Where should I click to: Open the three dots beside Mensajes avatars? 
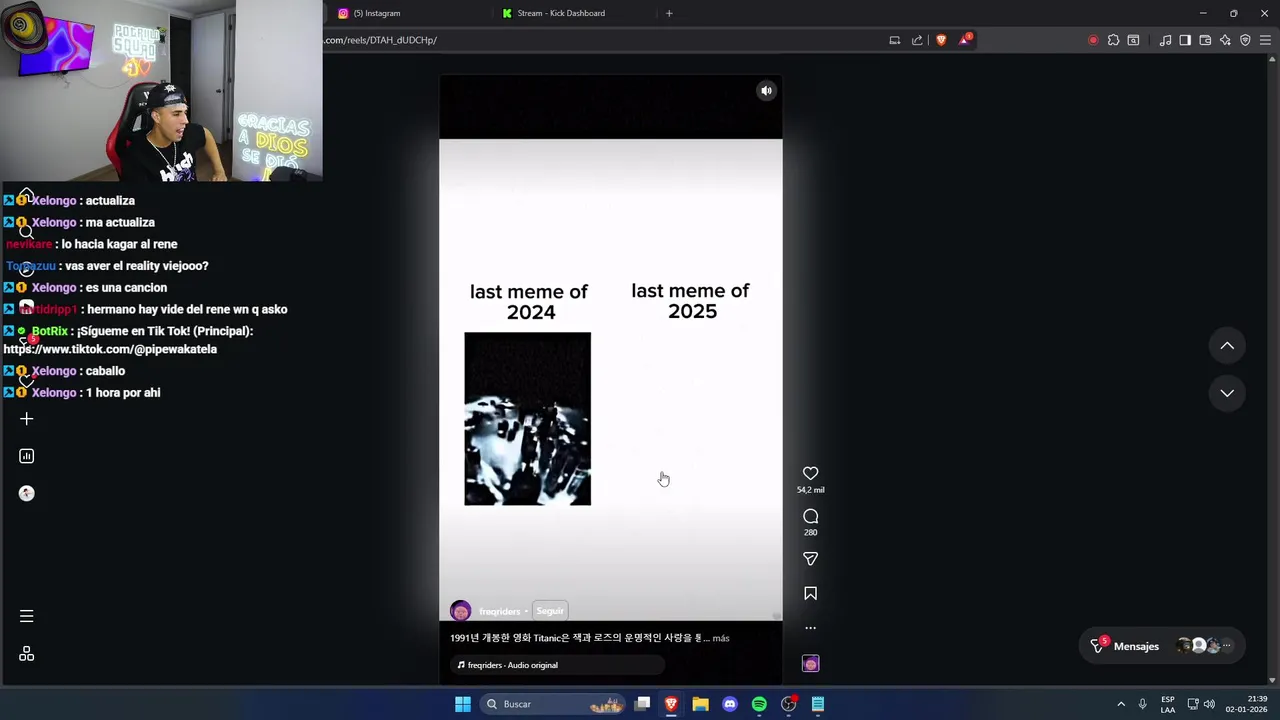click(1227, 646)
